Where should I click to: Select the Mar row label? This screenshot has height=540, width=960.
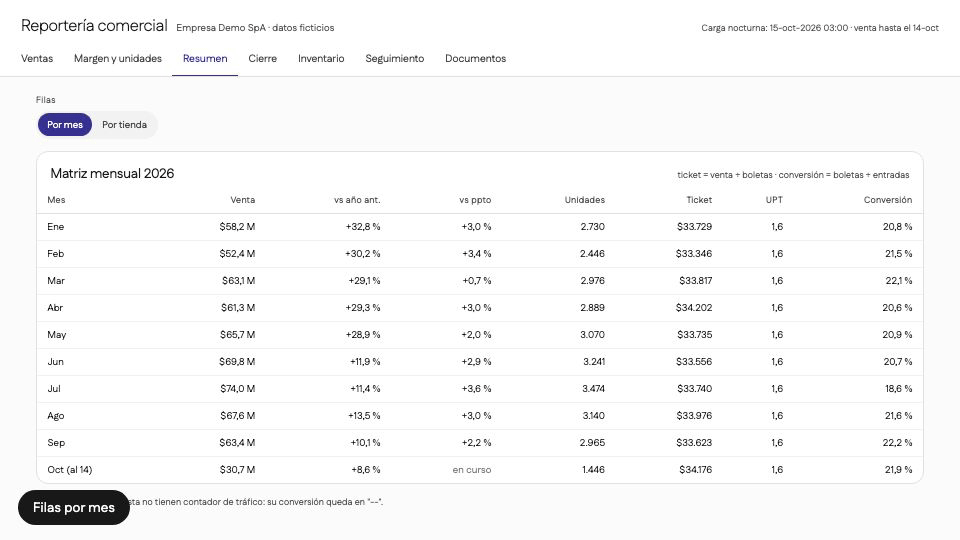point(56,280)
